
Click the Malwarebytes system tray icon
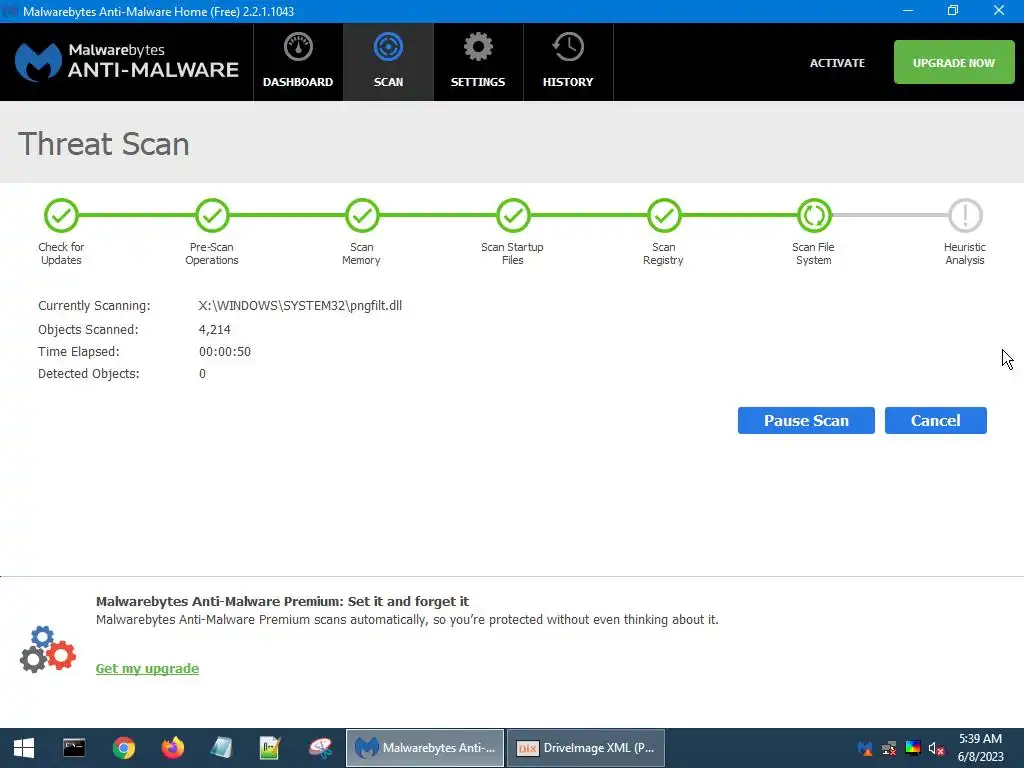(865, 748)
